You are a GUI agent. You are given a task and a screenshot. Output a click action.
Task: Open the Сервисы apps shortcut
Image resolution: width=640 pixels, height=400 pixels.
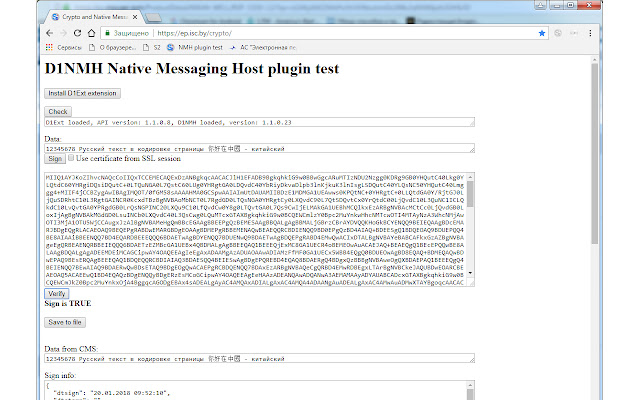(x=64, y=47)
